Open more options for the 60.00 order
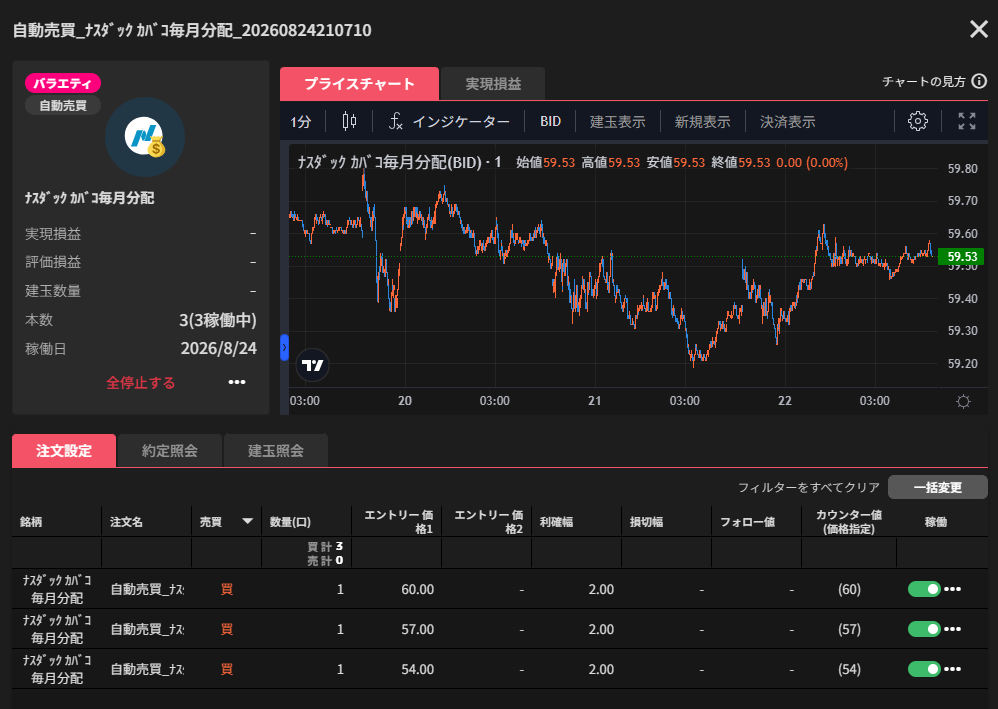Viewport: 998px width, 709px height. [x=952, y=589]
